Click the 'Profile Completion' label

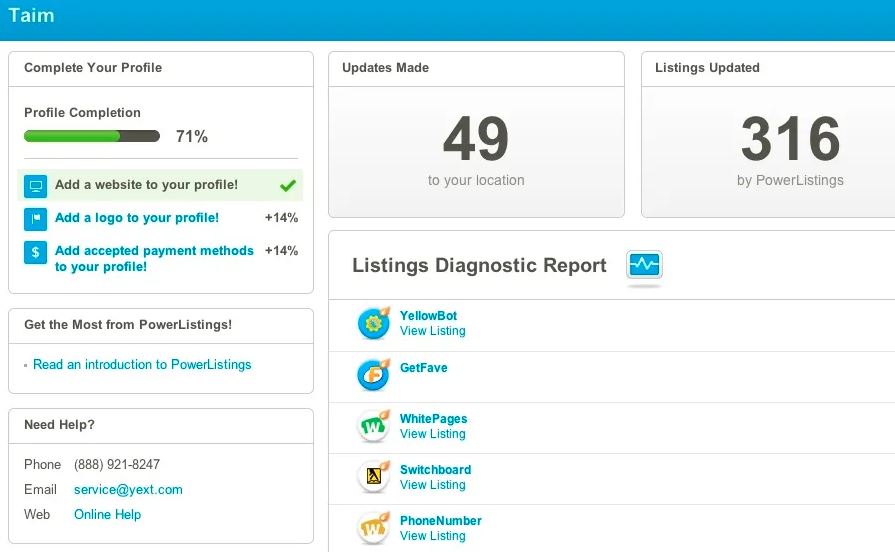[82, 112]
